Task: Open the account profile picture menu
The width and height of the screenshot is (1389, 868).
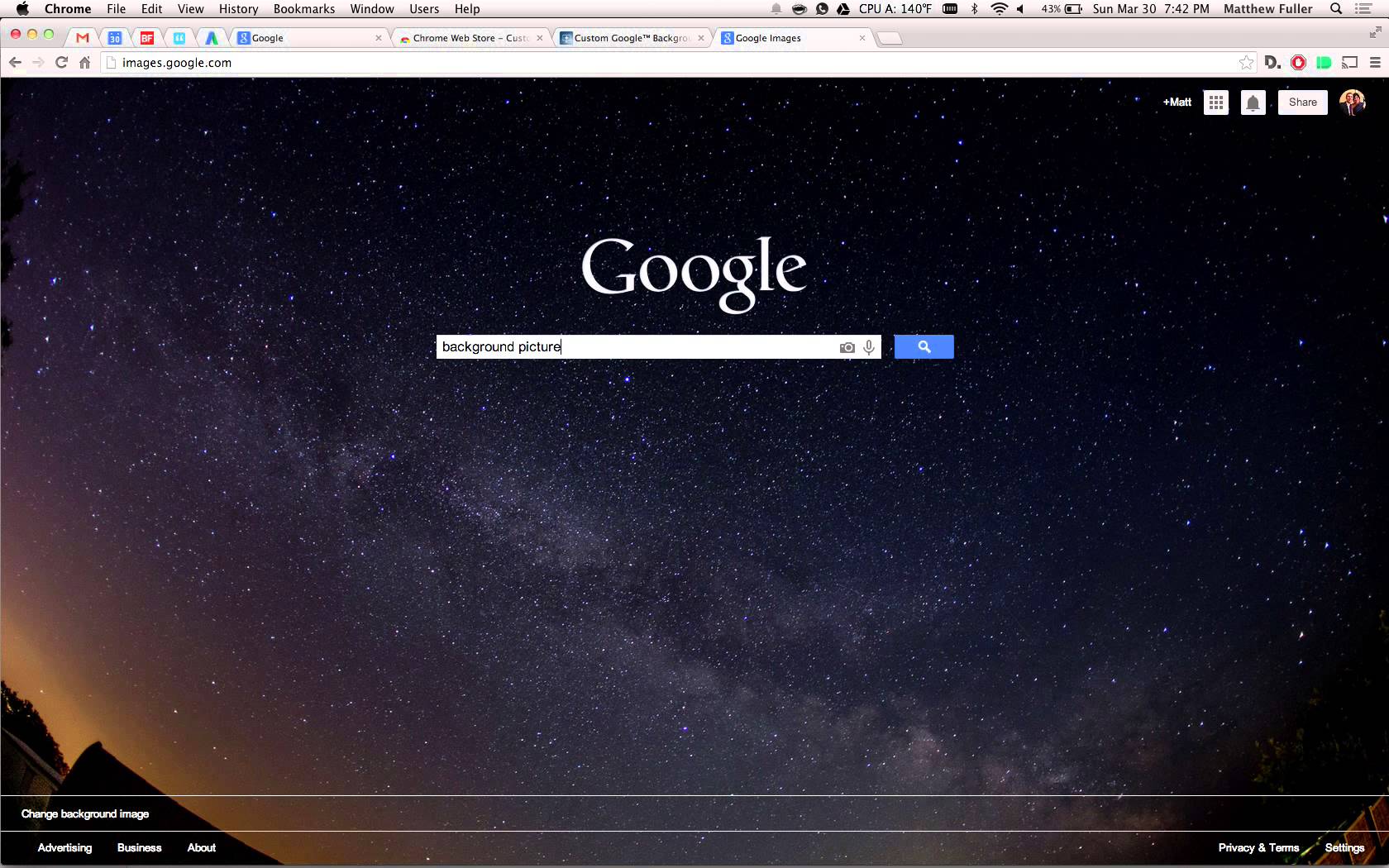Action: coord(1353,103)
